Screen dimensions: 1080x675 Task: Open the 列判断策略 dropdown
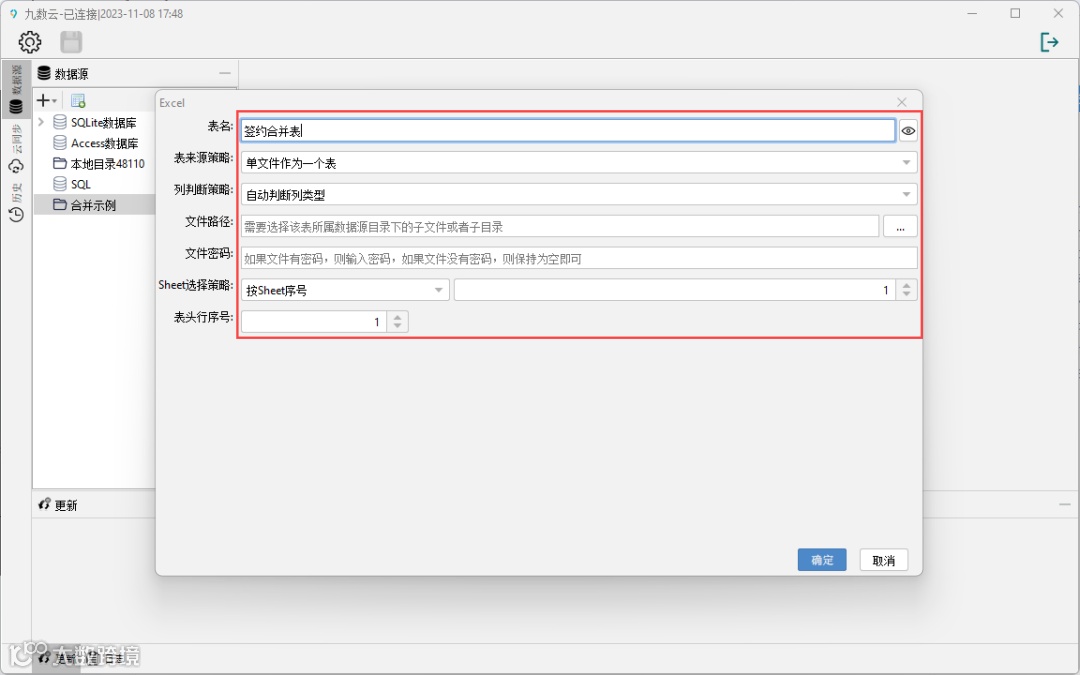579,194
